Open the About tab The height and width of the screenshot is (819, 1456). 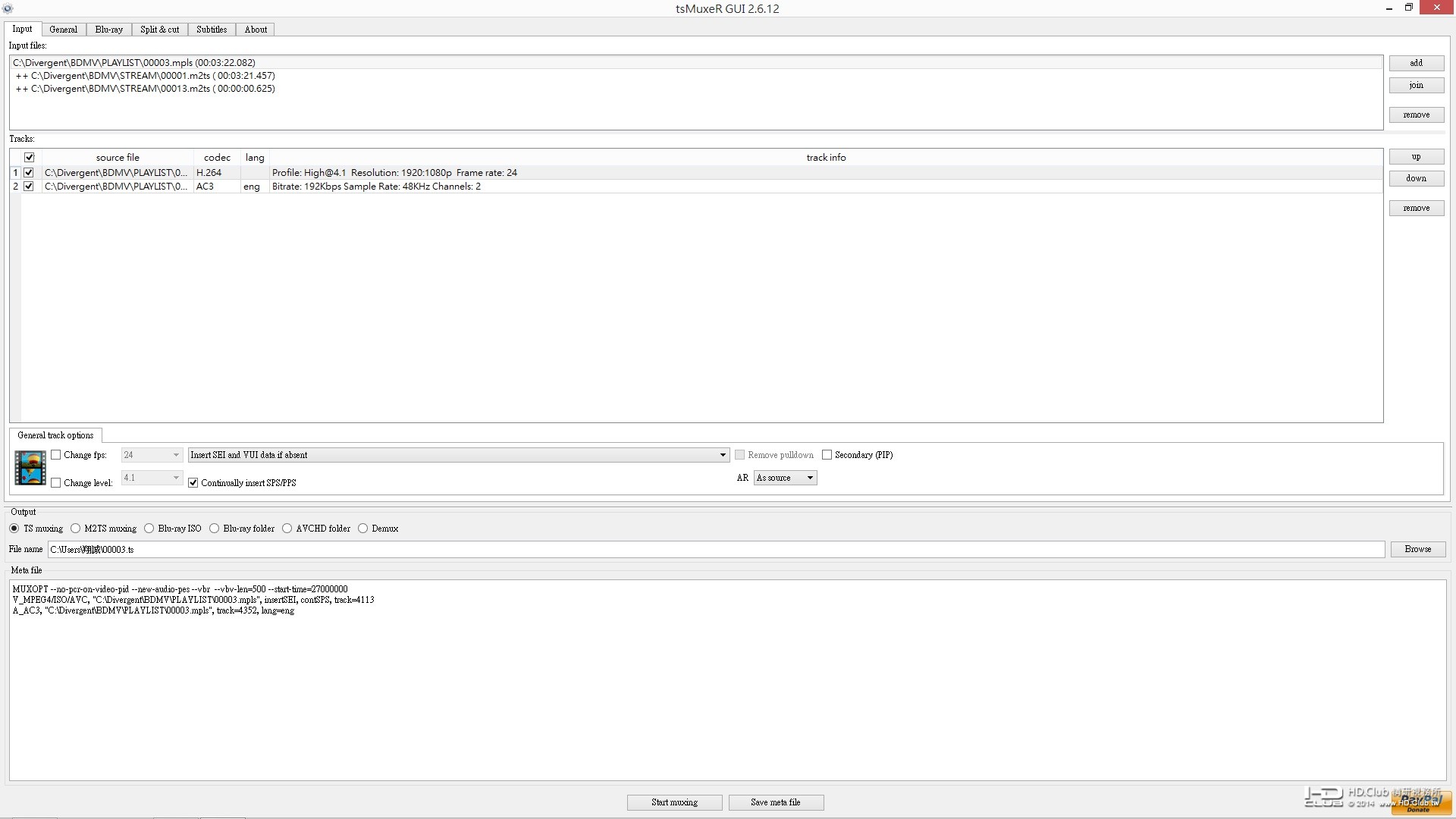tap(256, 30)
